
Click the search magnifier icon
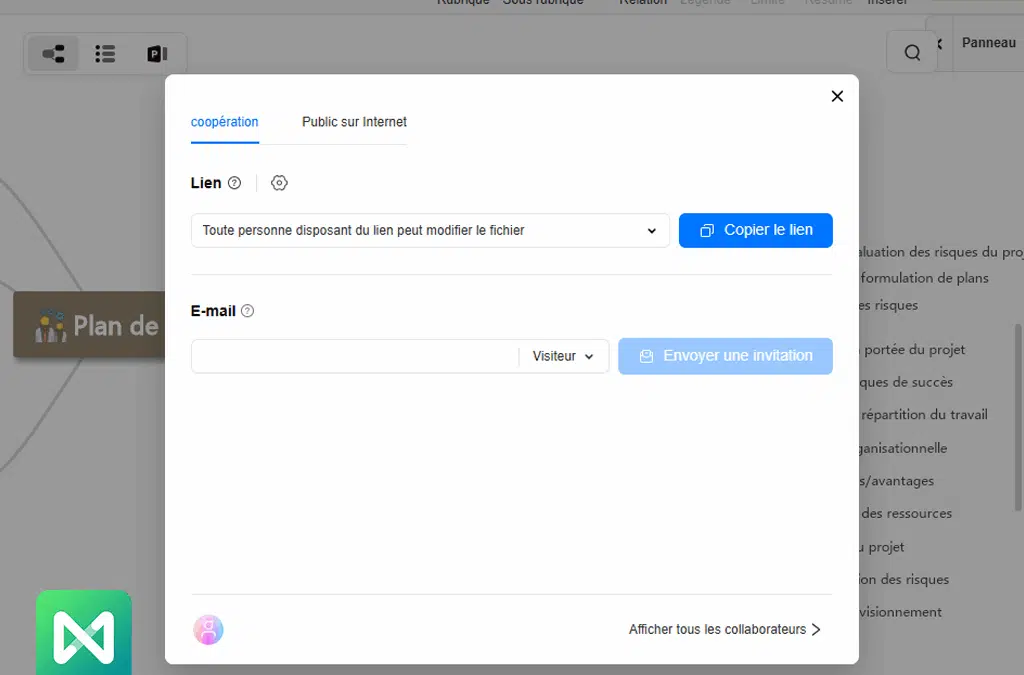912,53
